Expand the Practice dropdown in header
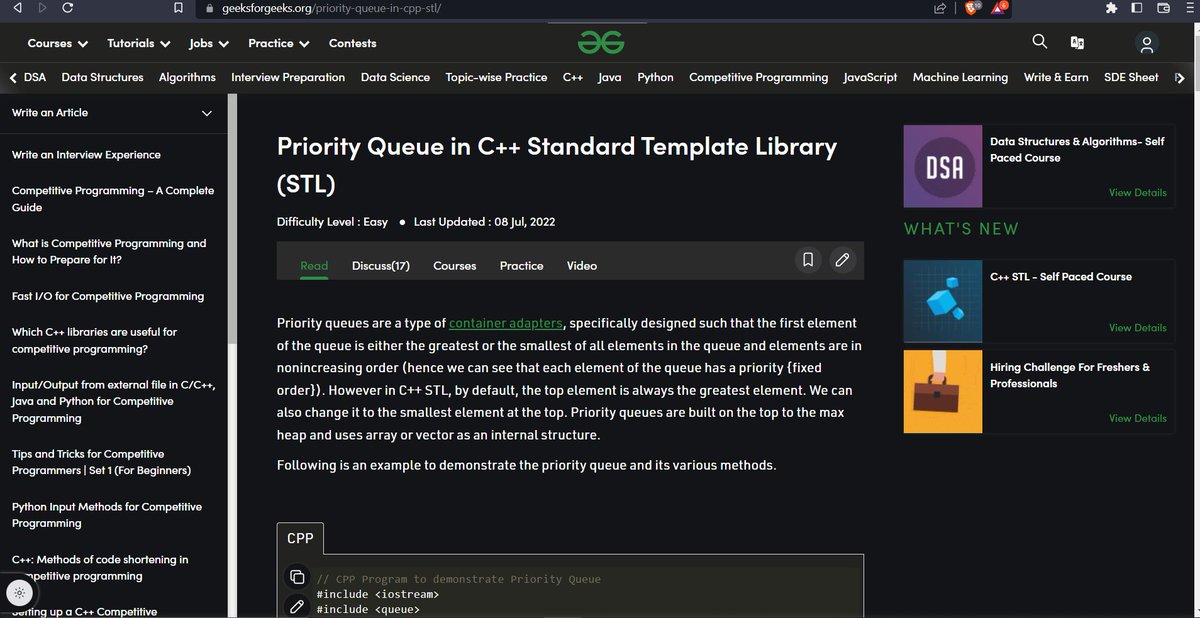This screenshot has width=1200, height=618. pyautogui.click(x=279, y=43)
